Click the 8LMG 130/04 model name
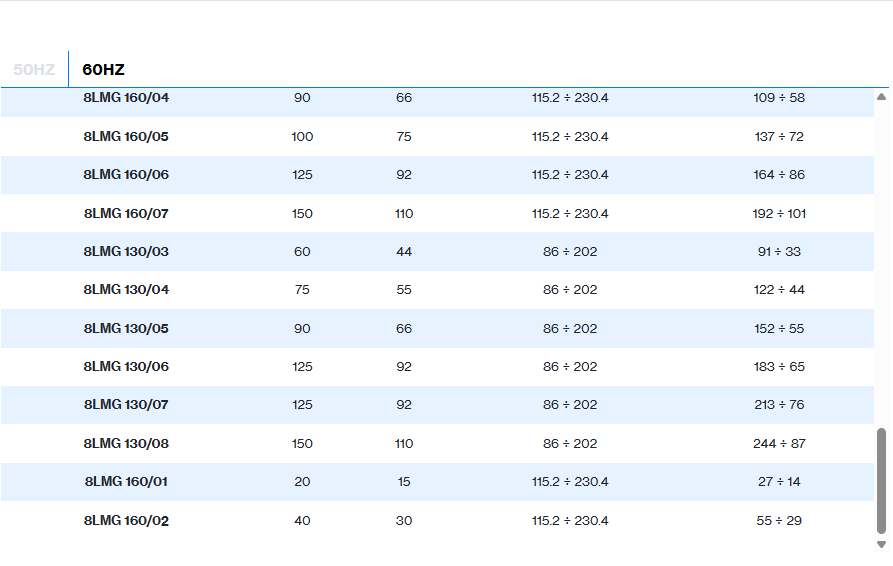The image size is (893, 566). click(x=126, y=290)
